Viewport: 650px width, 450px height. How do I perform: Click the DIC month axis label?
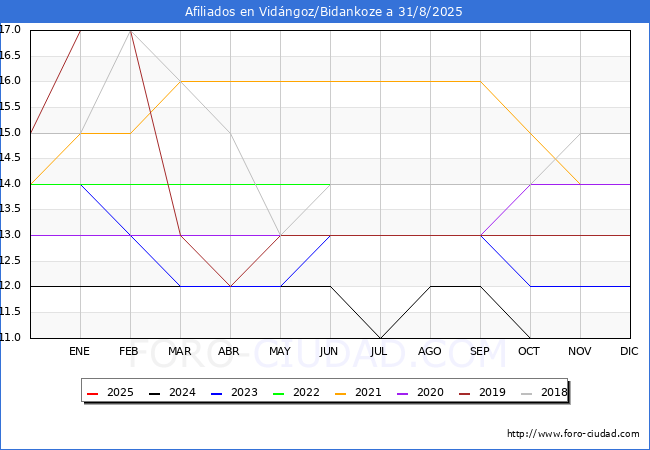click(x=629, y=351)
